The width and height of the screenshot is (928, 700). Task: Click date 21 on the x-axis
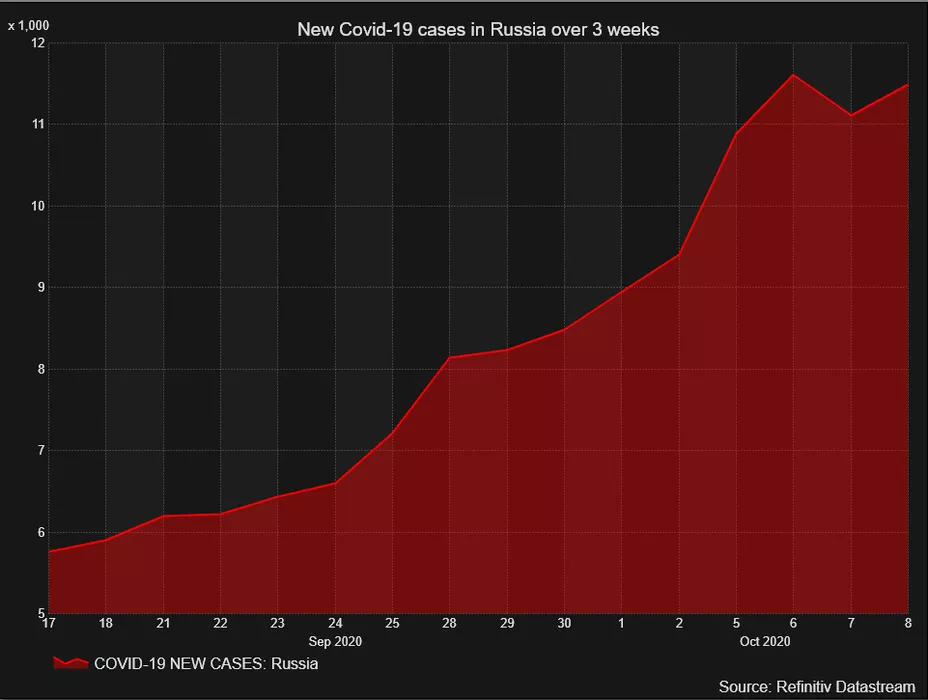163,623
